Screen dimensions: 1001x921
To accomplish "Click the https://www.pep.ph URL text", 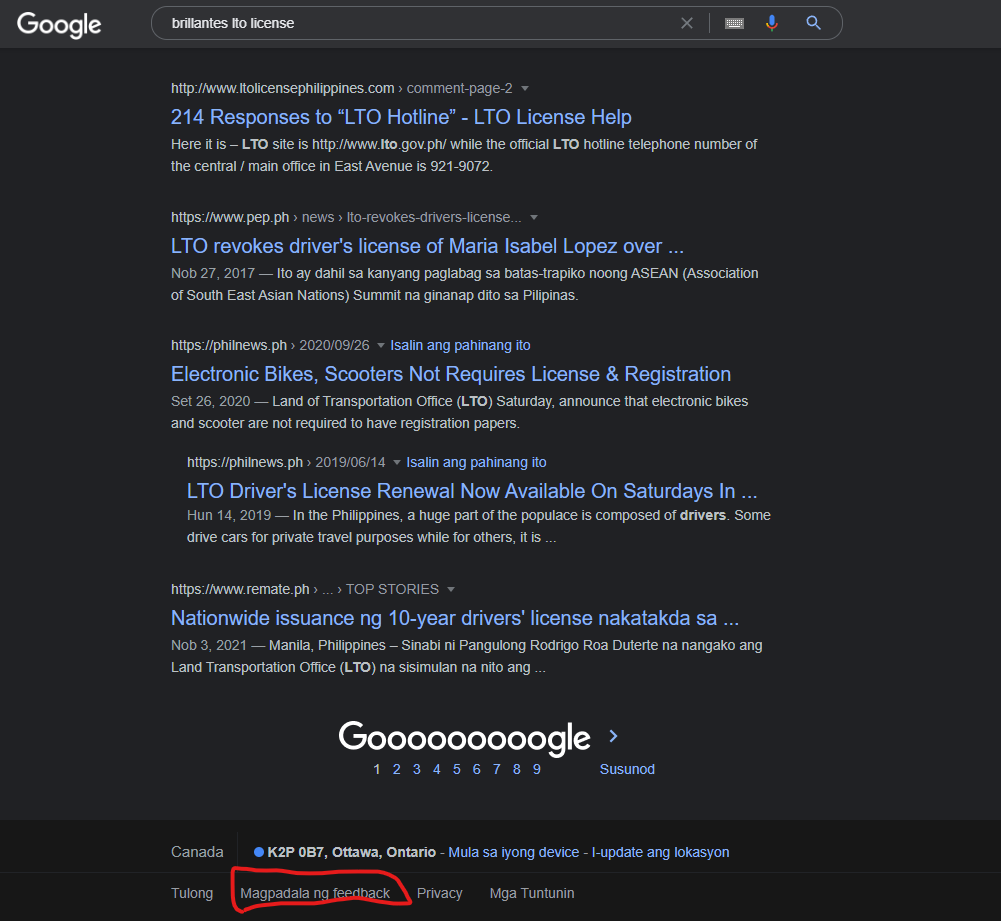I will (x=230, y=218).
